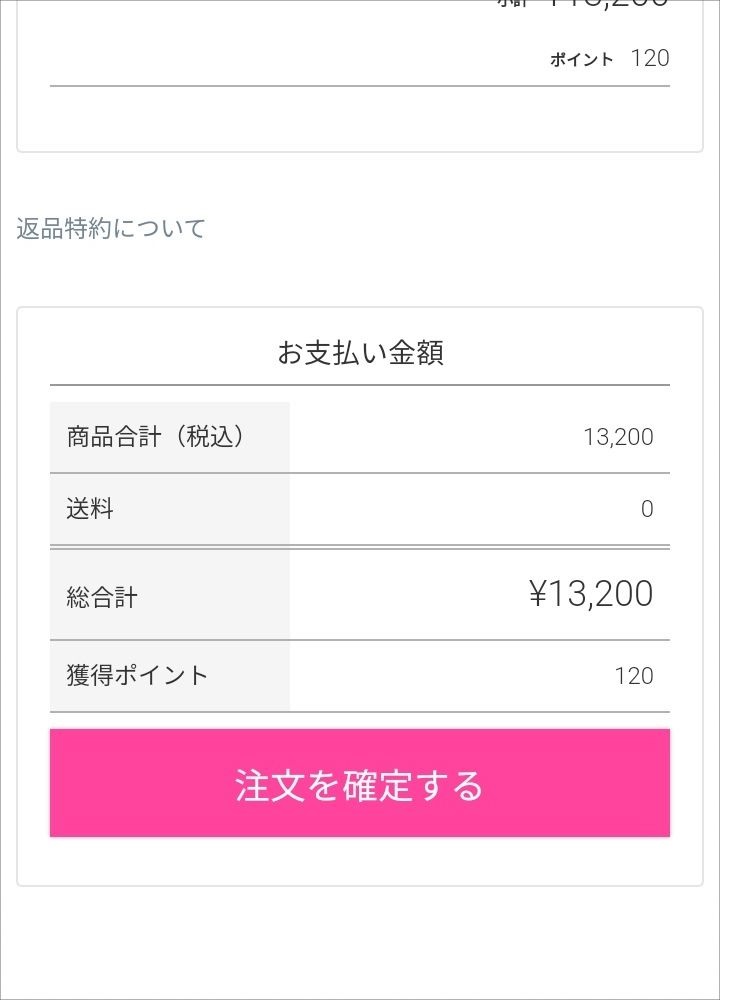Viewport: 740px width, 1000px height.
Task: Select the 120 next to bold ポイント
Action: [x=650, y=58]
